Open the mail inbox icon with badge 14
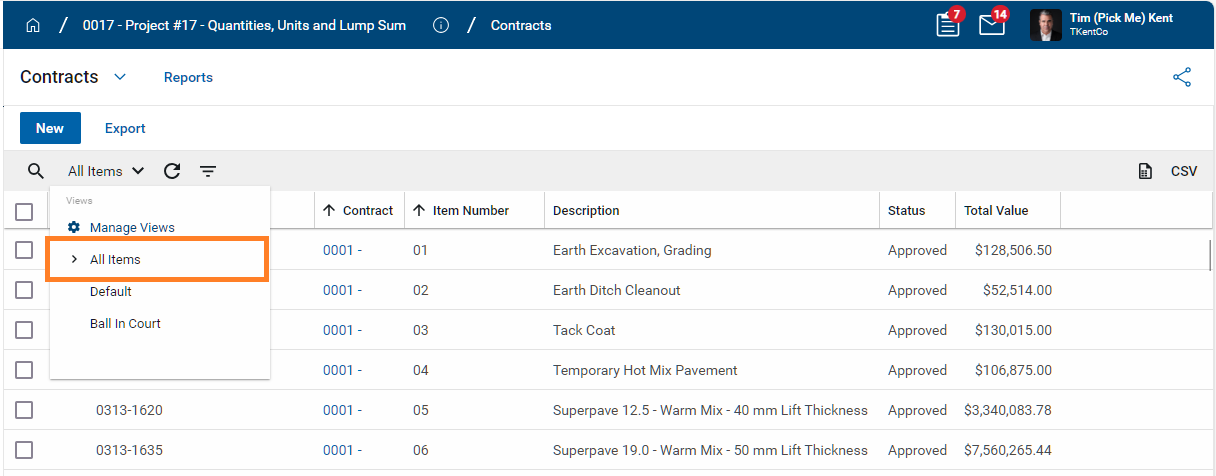1216x476 pixels. coord(991,25)
